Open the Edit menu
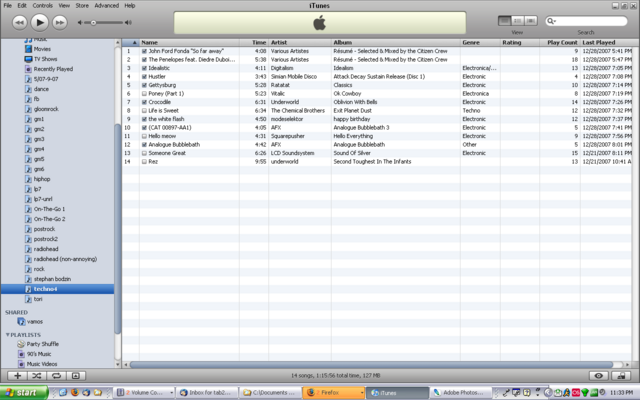Viewport: 640px width, 400px height. coord(22,5)
